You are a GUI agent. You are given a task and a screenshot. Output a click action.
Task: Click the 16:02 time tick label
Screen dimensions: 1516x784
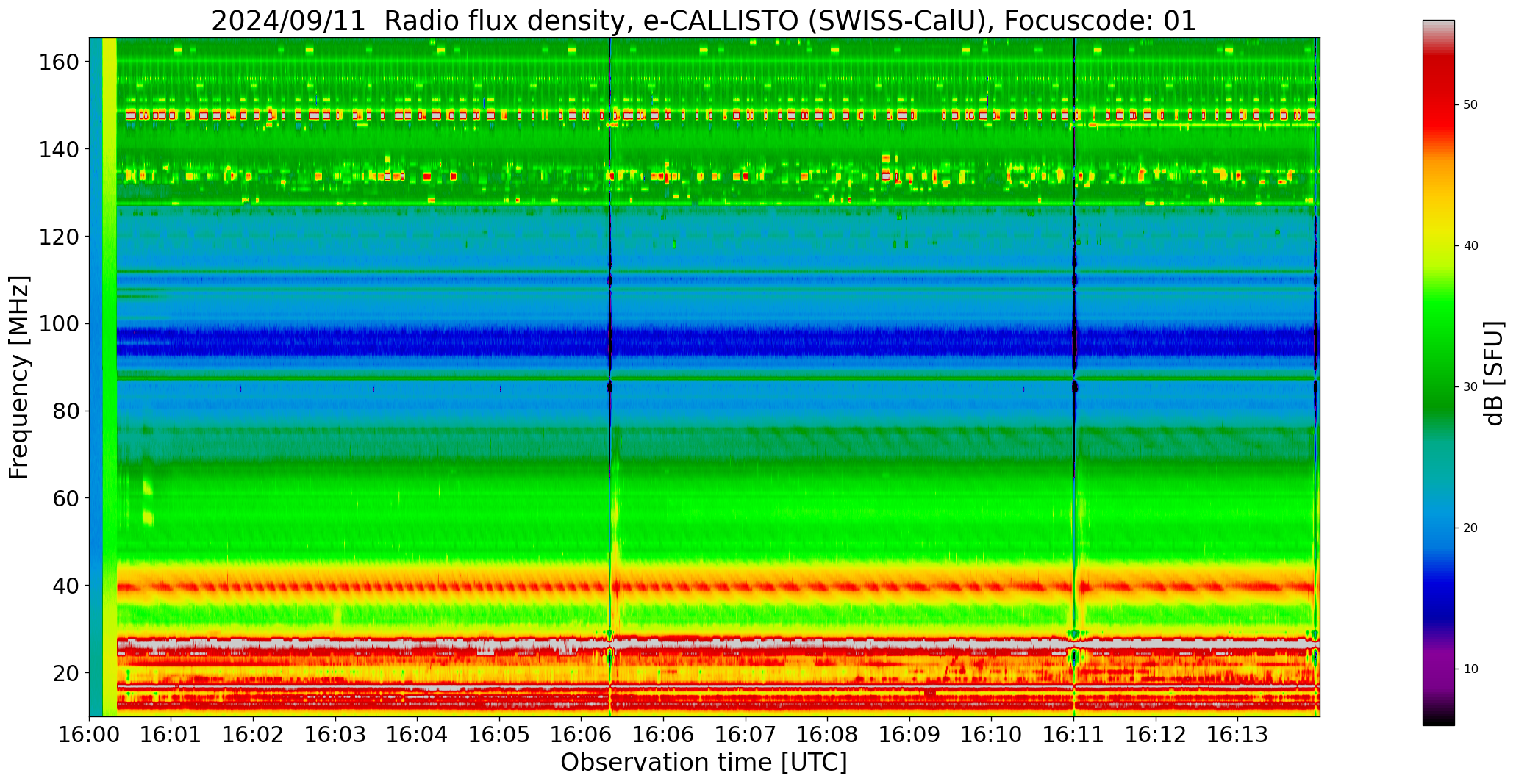click(x=254, y=735)
